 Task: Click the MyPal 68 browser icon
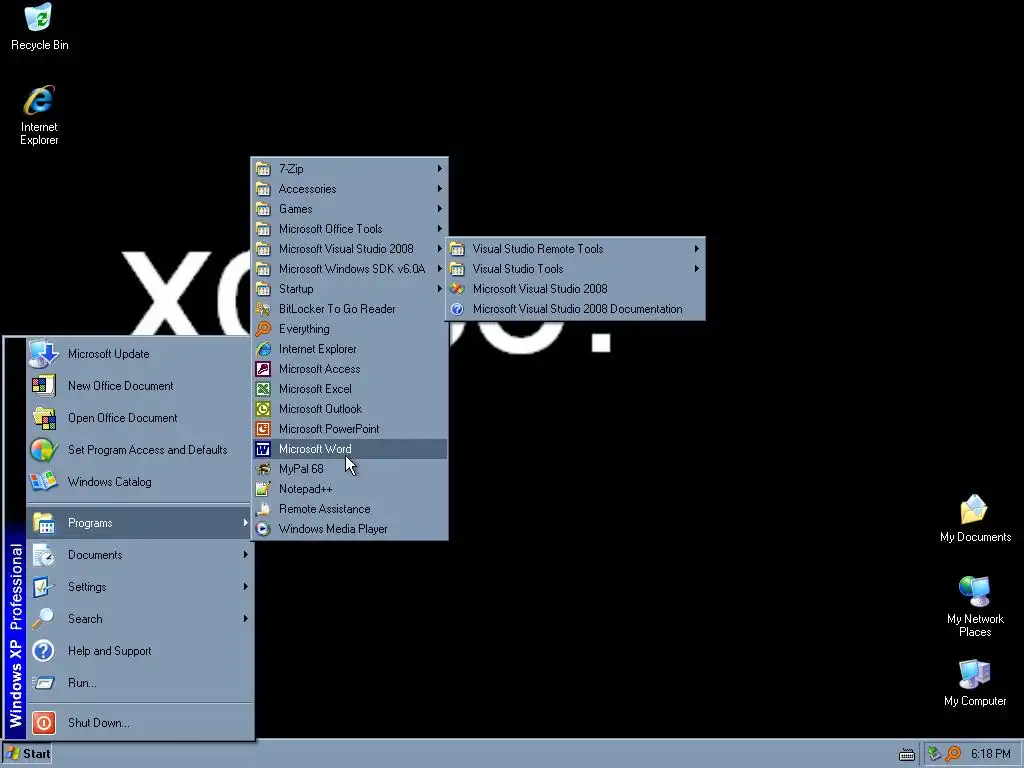click(x=263, y=469)
